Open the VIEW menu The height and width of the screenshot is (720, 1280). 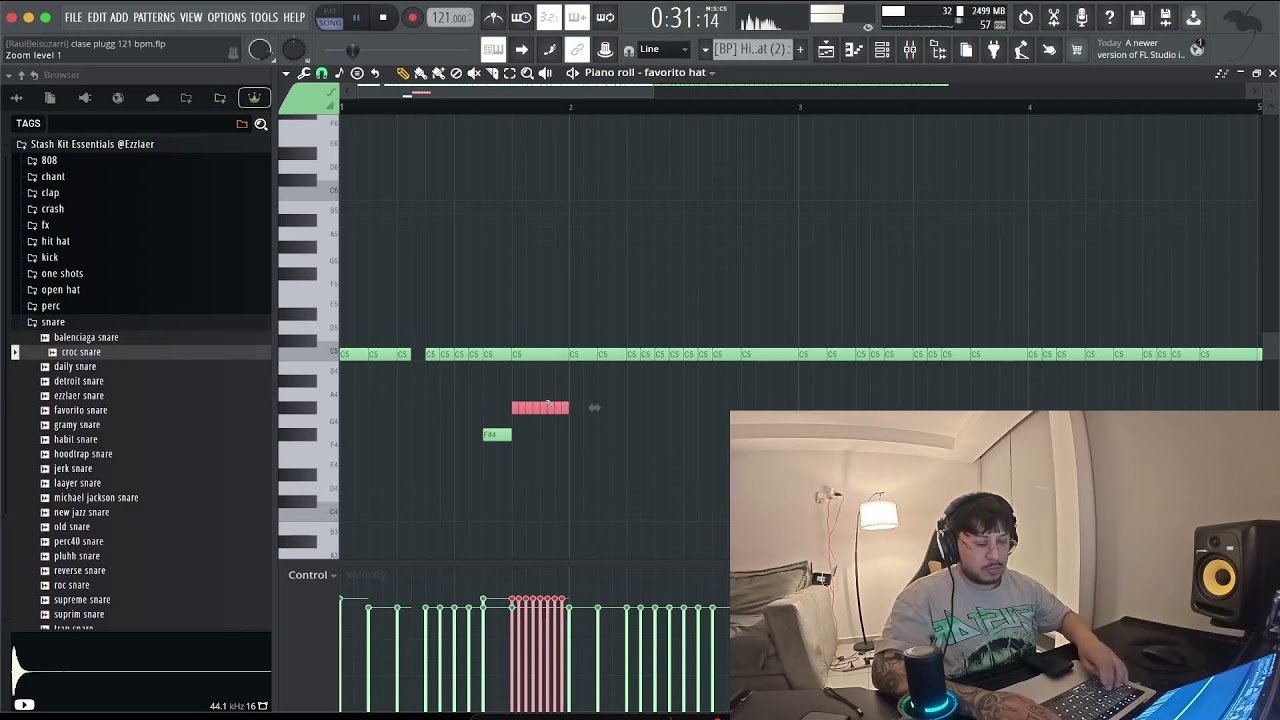(x=191, y=18)
